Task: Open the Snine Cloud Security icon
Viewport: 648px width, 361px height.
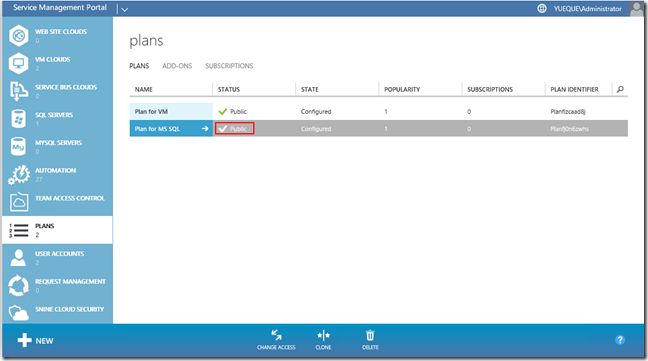Action: point(19,313)
